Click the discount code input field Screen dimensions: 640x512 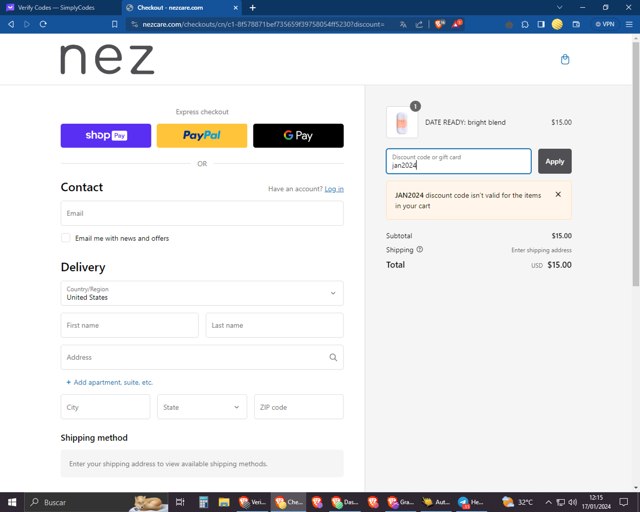point(459,161)
